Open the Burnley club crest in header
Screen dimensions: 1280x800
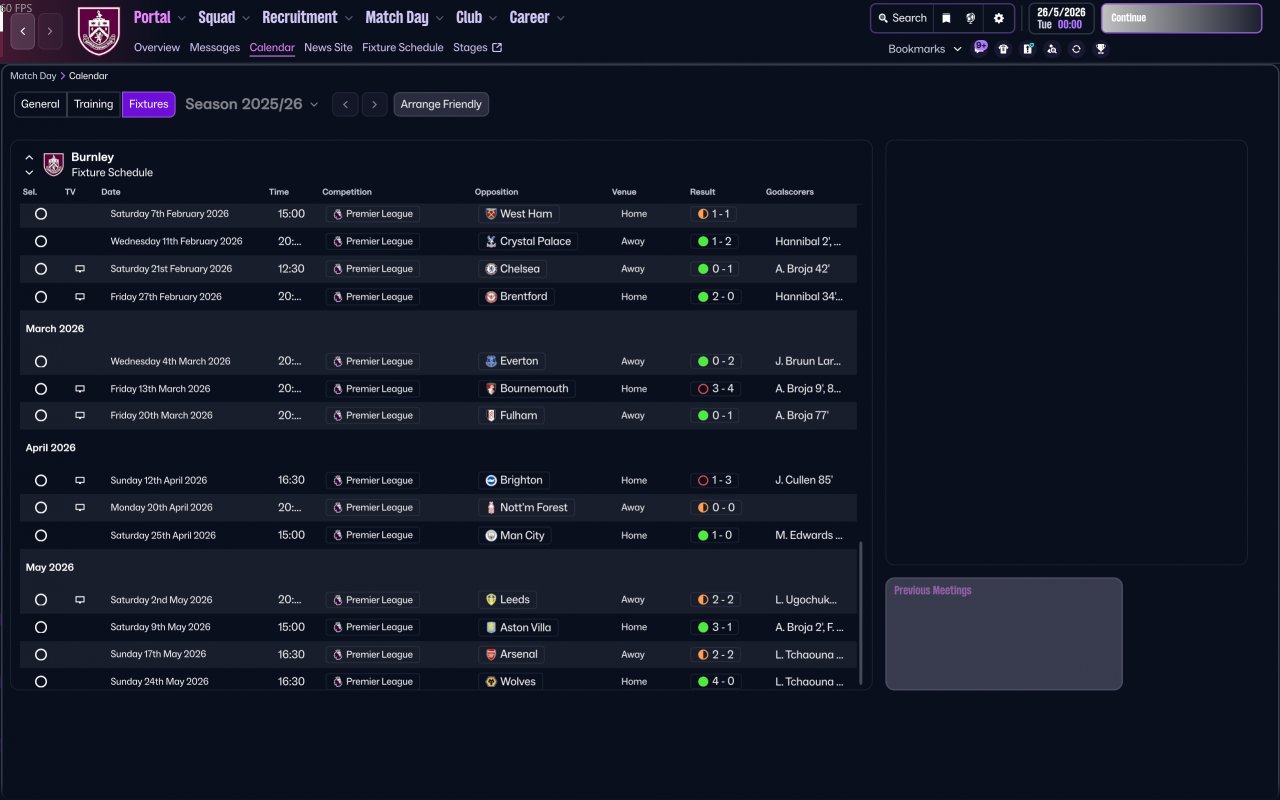(x=98, y=31)
